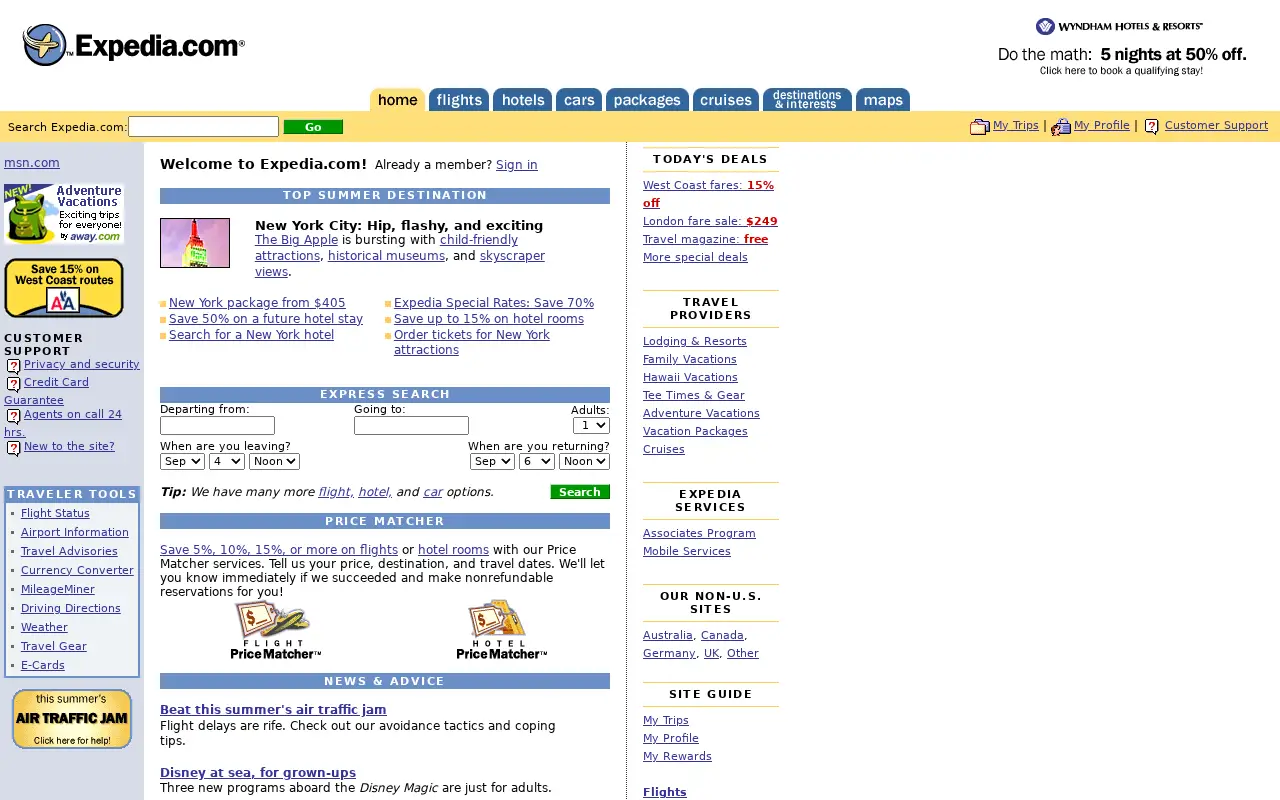The height and width of the screenshot is (800, 1280).
Task: Open the returning time dropdown
Action: [x=584, y=461]
